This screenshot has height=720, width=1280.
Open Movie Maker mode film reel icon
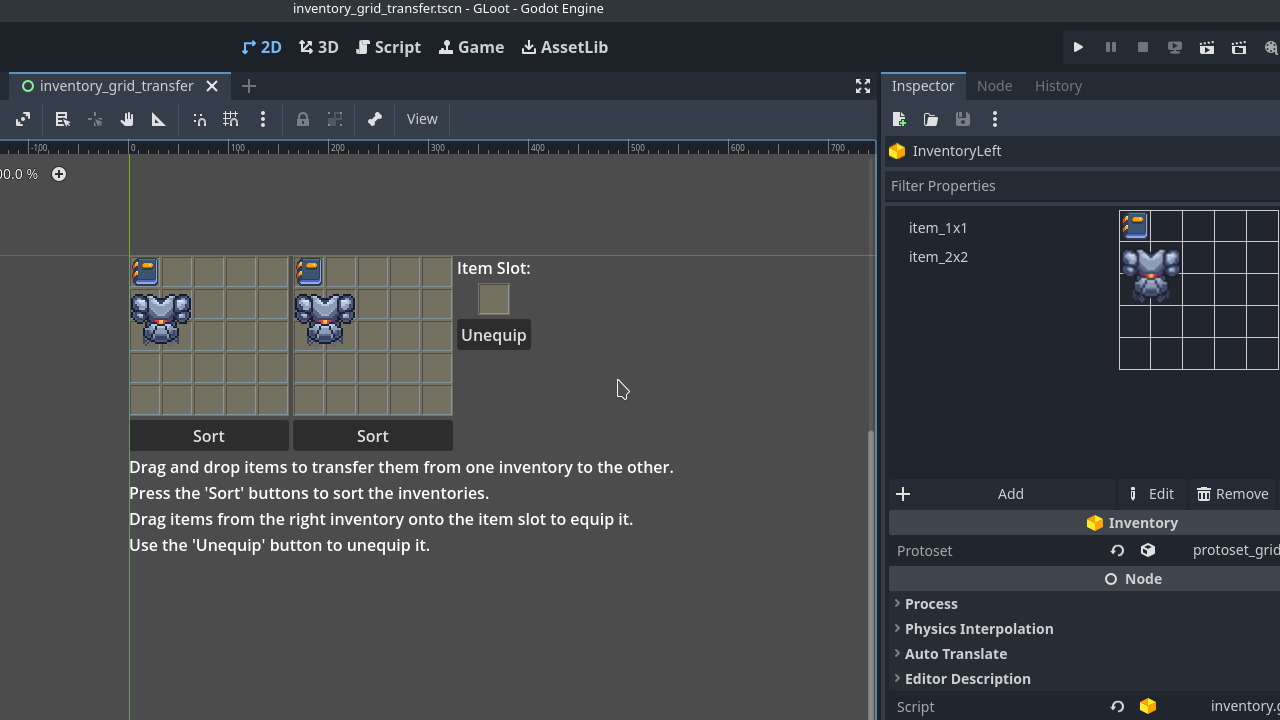pos(1270,47)
